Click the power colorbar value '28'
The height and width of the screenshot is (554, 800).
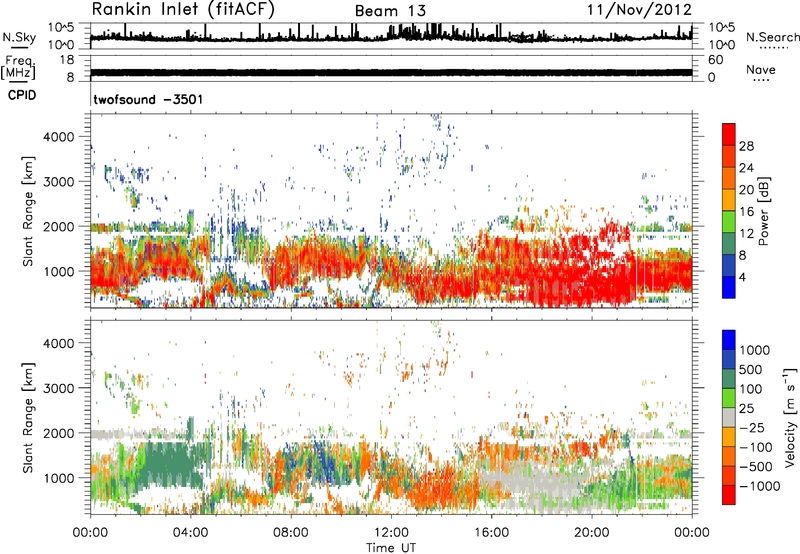pyautogui.click(x=746, y=146)
